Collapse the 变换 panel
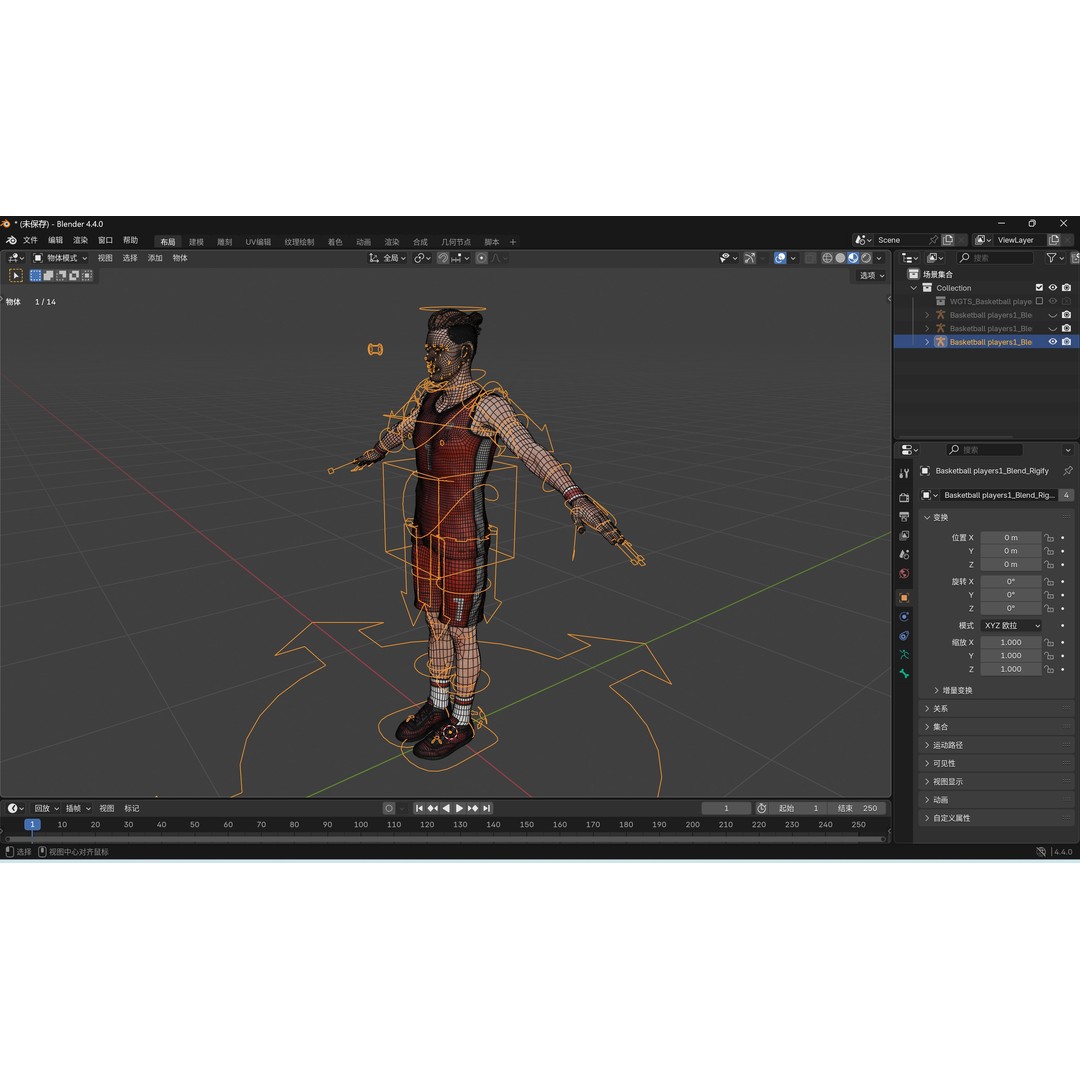Screen dimensions: 1080x1080 997,517
